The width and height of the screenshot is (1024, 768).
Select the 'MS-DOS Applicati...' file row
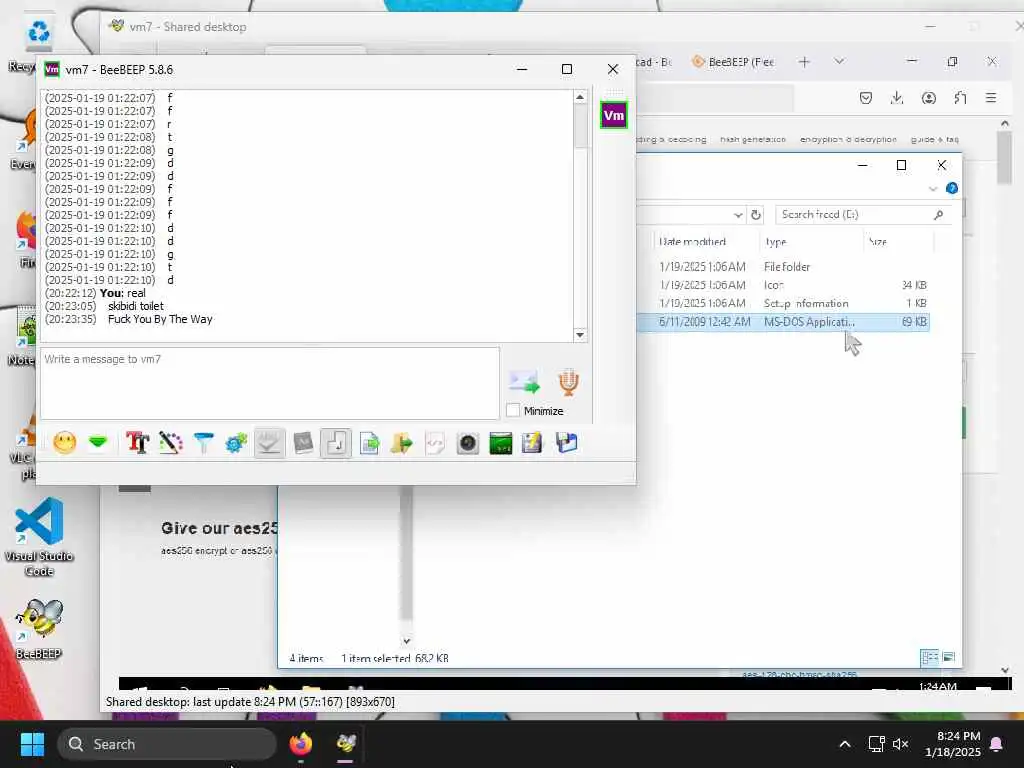tap(782, 322)
